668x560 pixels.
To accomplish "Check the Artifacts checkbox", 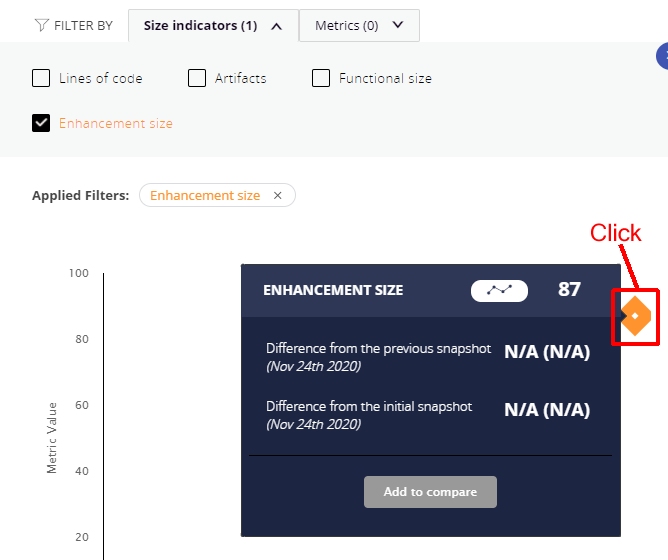I will coord(197,78).
